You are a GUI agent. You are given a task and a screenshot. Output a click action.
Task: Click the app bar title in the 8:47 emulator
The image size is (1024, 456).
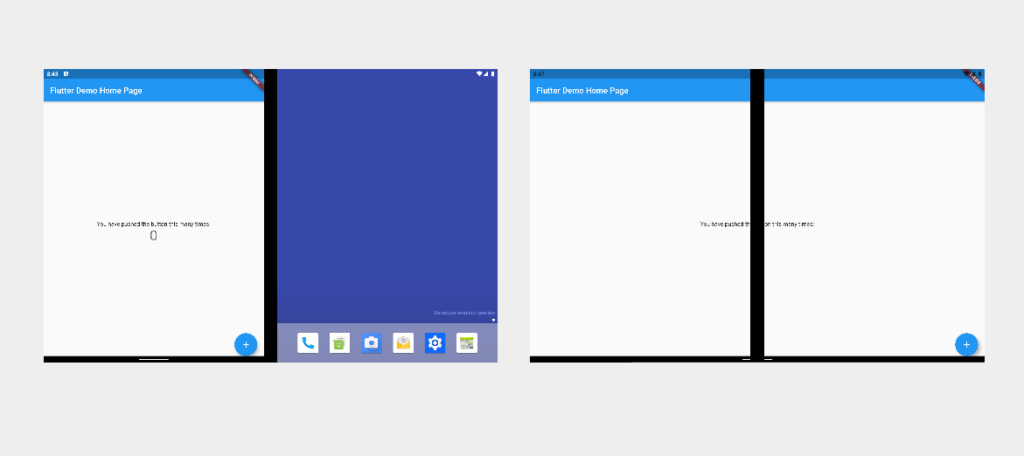click(582, 91)
